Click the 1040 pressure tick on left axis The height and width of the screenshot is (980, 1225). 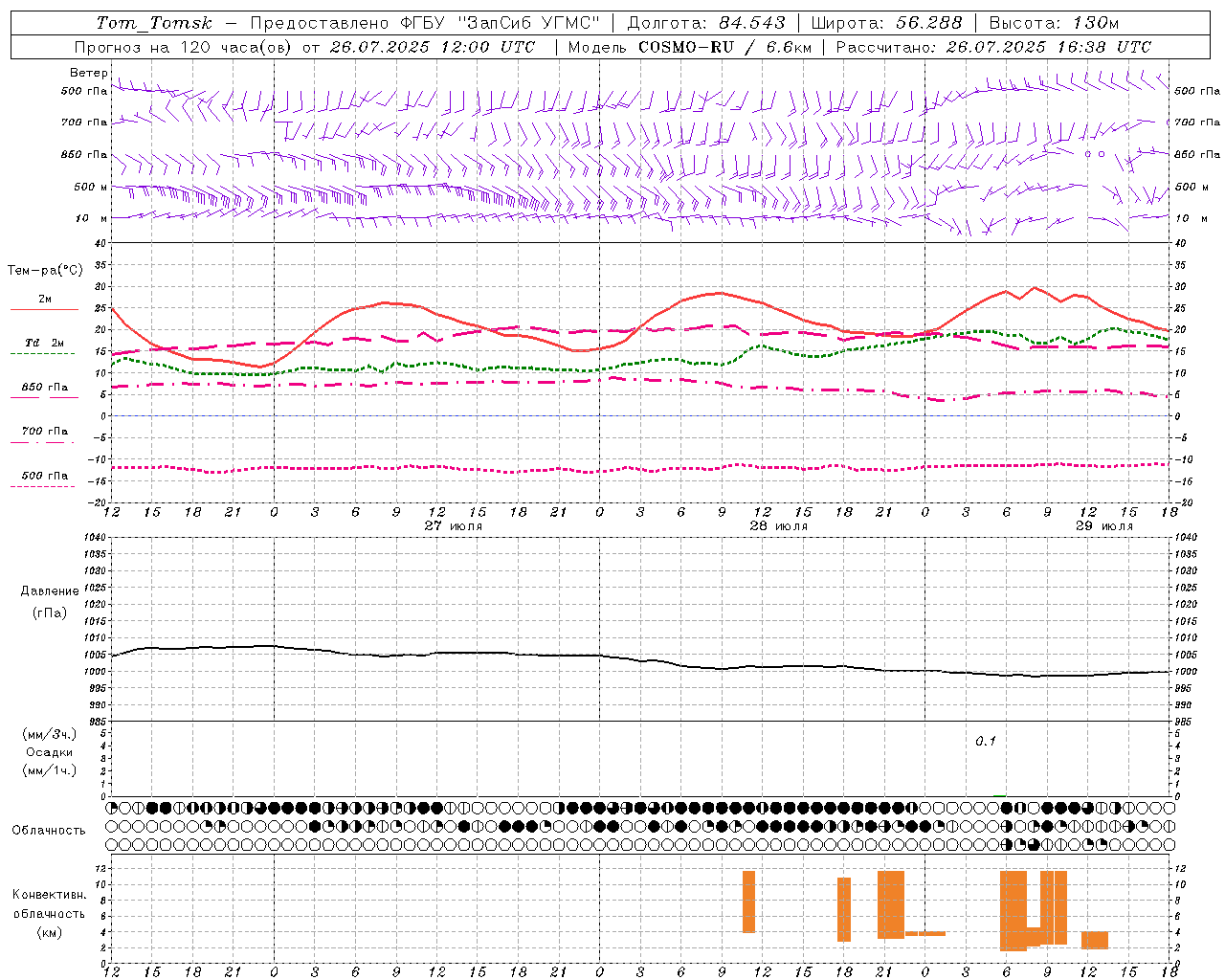click(x=96, y=537)
